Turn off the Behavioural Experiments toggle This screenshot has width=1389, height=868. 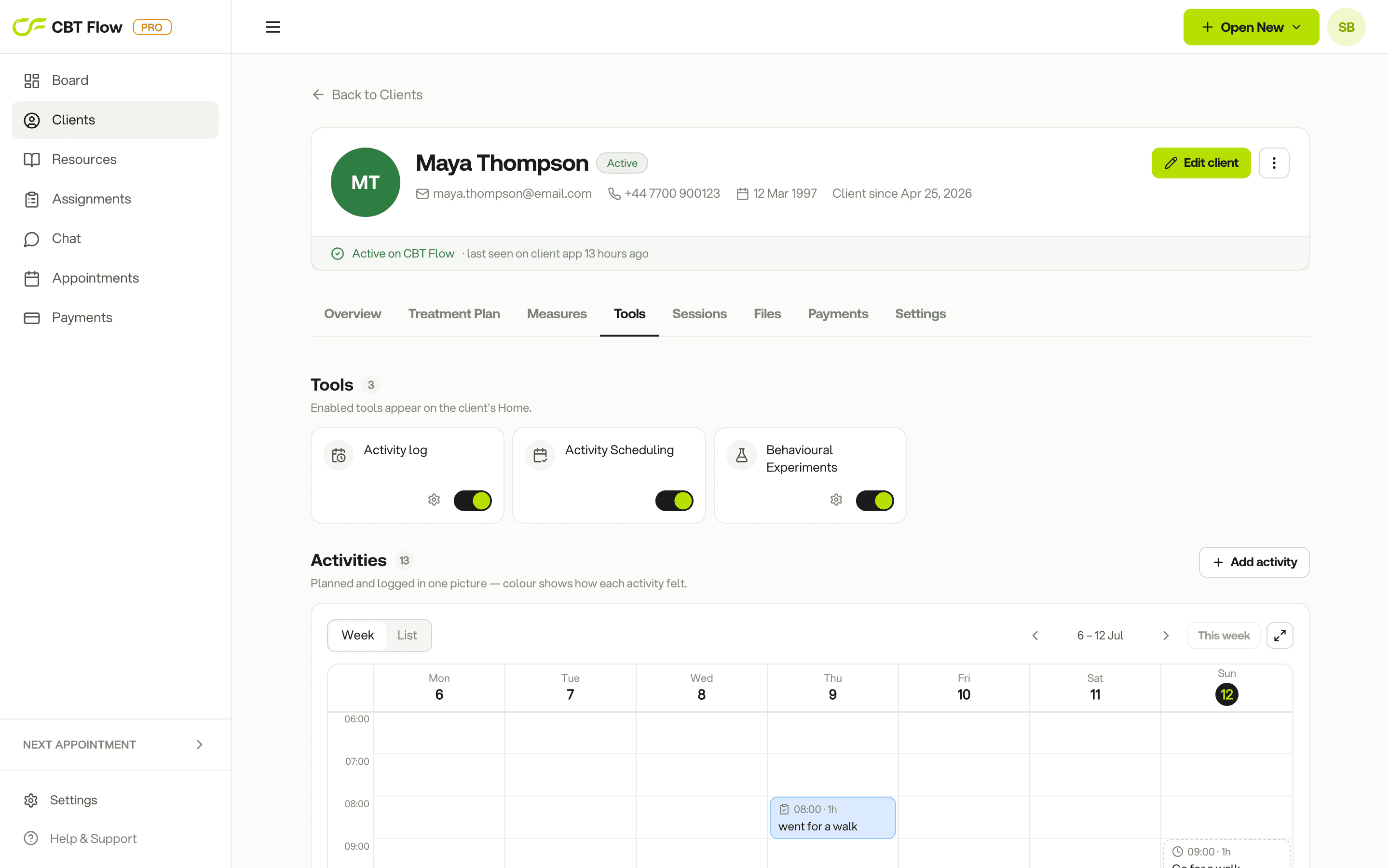[875, 501]
